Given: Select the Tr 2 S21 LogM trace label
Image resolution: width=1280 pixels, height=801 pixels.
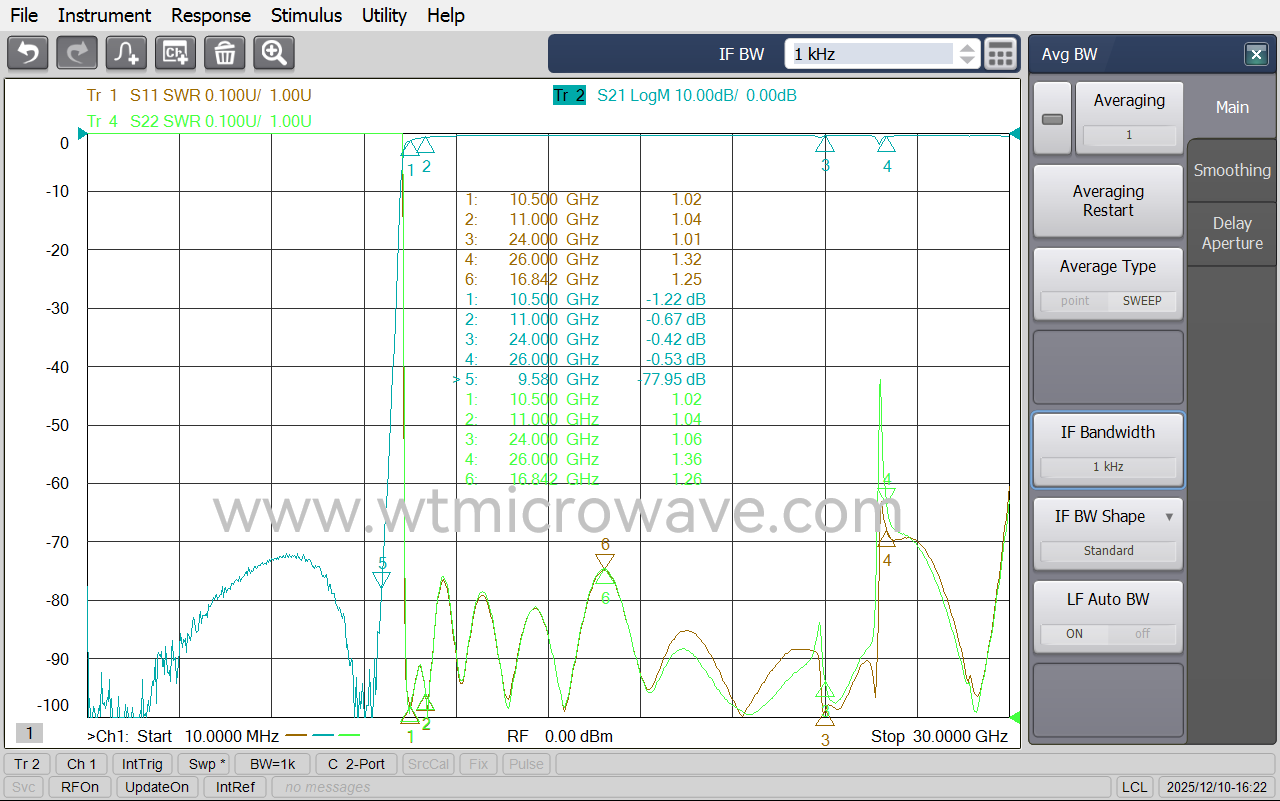Looking at the screenshot, I should coord(674,96).
